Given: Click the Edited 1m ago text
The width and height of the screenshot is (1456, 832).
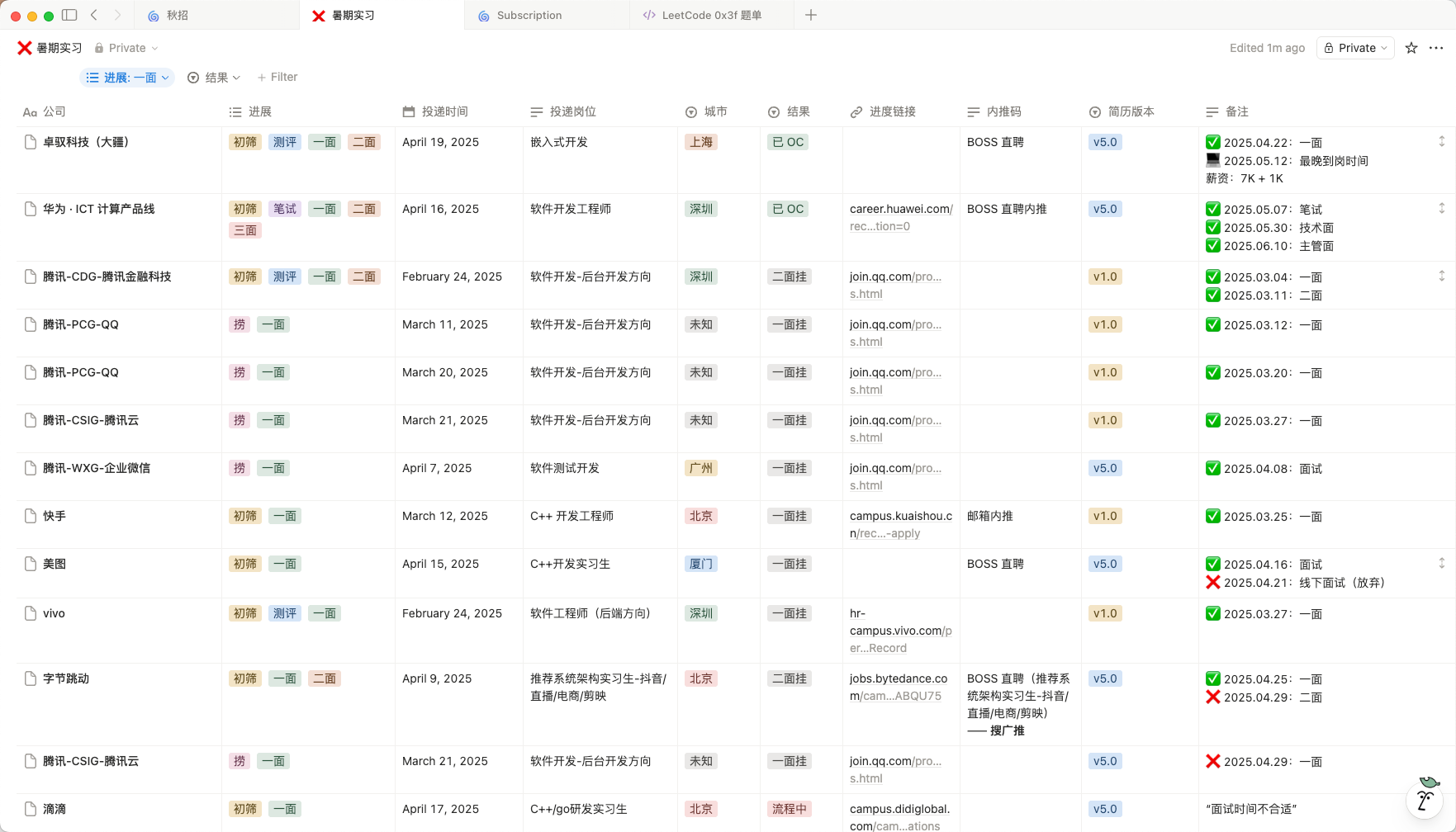Looking at the screenshot, I should [1267, 48].
